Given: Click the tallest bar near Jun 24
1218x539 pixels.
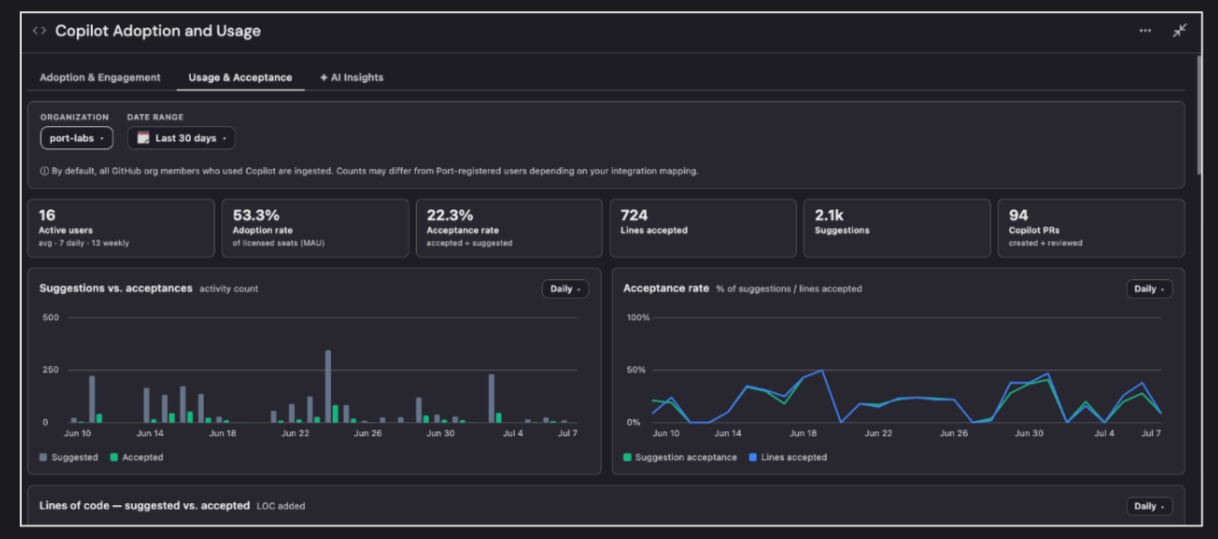Looking at the screenshot, I should (328, 386).
